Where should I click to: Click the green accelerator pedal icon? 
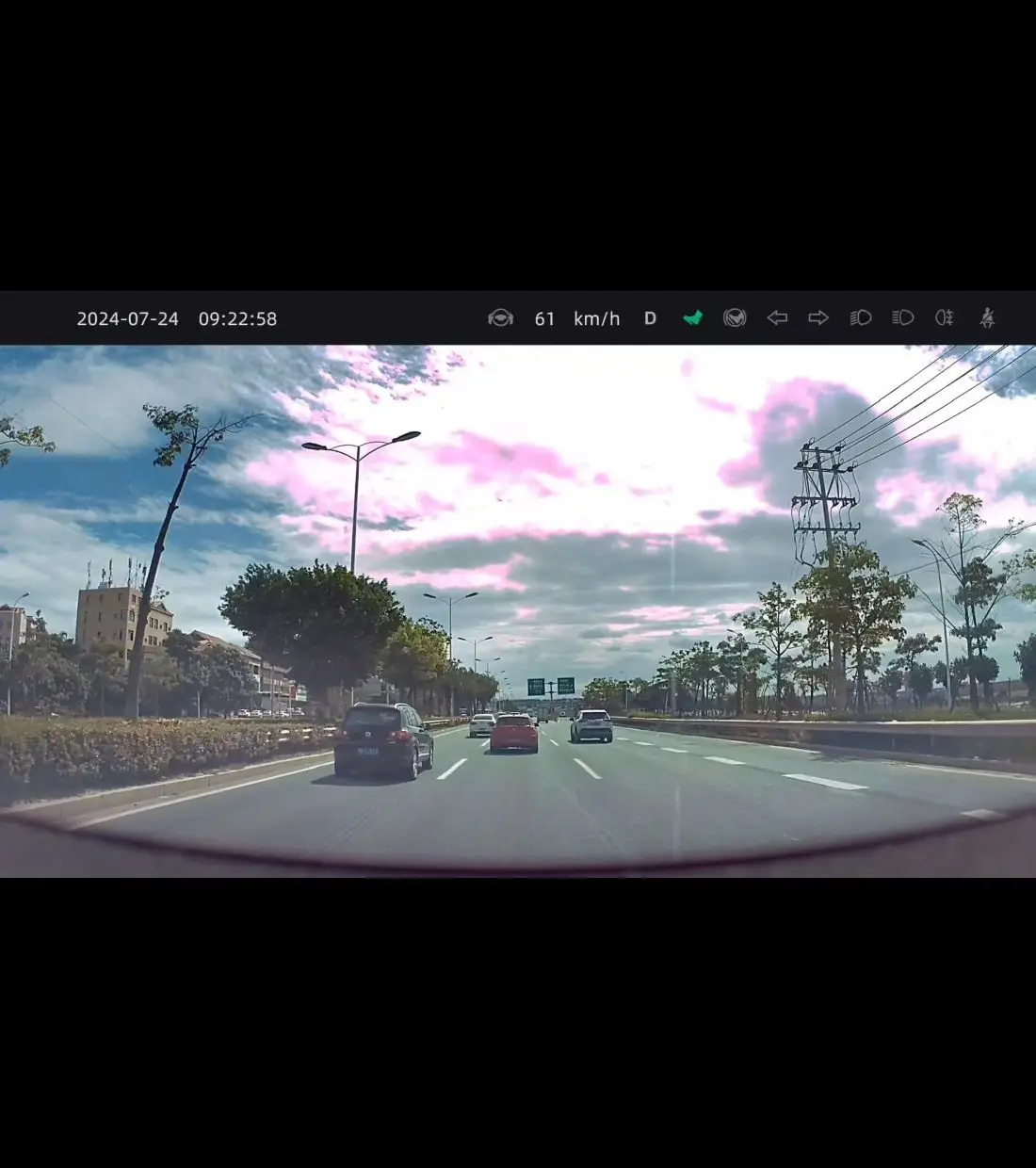pyautogui.click(x=693, y=318)
